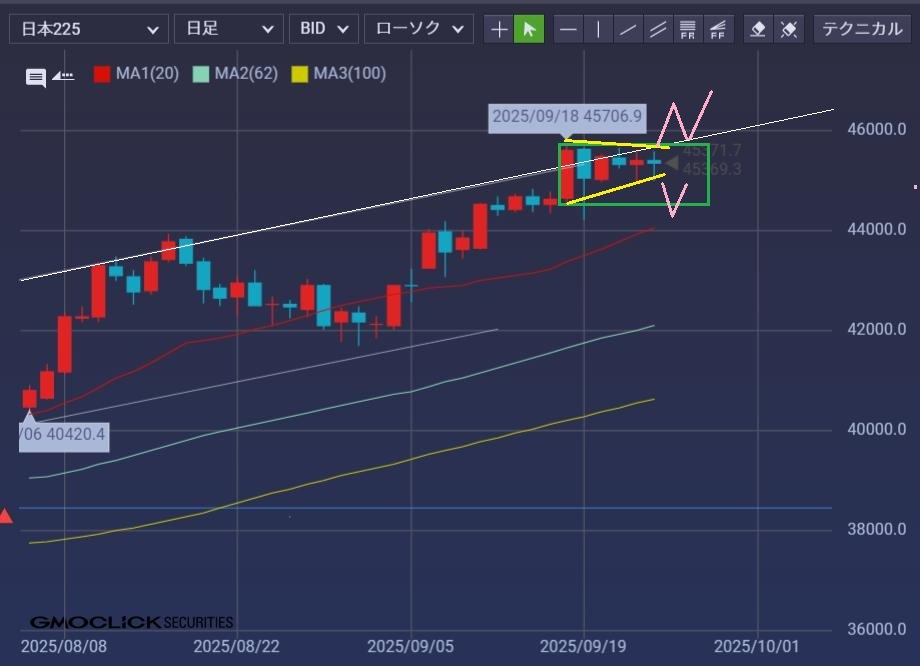The width and height of the screenshot is (920, 666).
Task: Open the 日本225 symbol dropdown
Action: tap(86, 29)
